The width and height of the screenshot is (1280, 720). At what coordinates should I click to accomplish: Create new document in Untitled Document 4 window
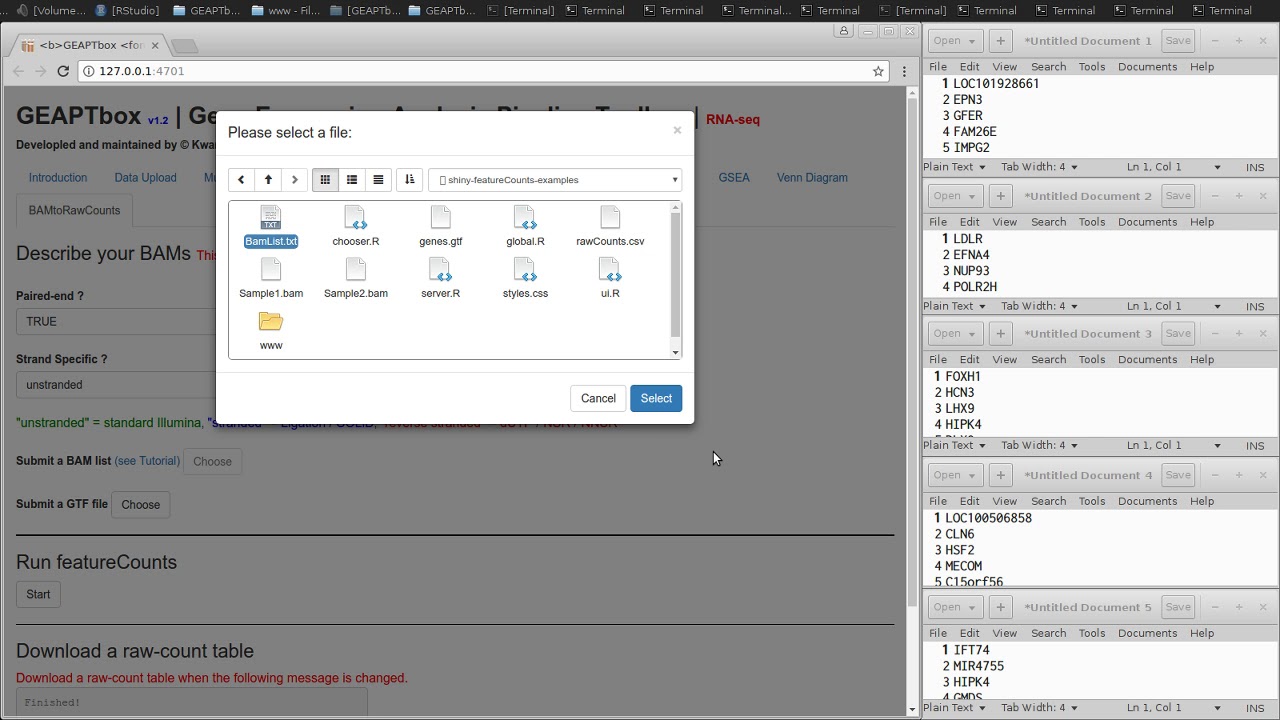(x=1000, y=475)
